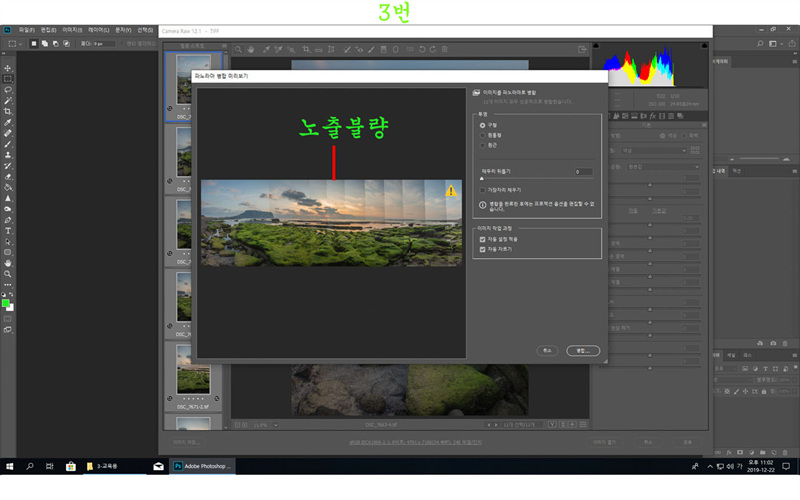Viewport: 800px width, 500px height.
Task: Click Camera Raw trash delete icon
Action: (444, 49)
